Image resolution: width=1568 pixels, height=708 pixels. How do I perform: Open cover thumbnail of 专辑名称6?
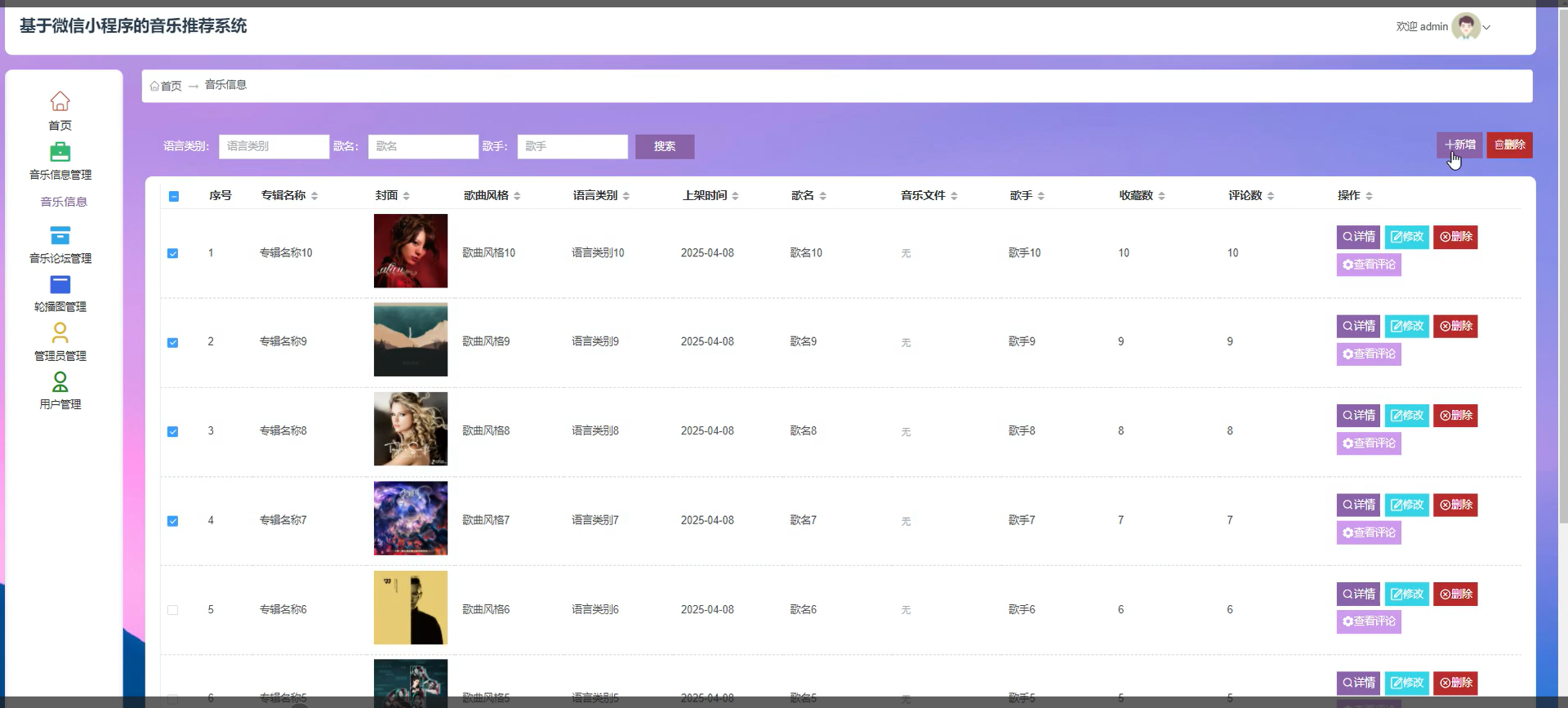coord(411,608)
